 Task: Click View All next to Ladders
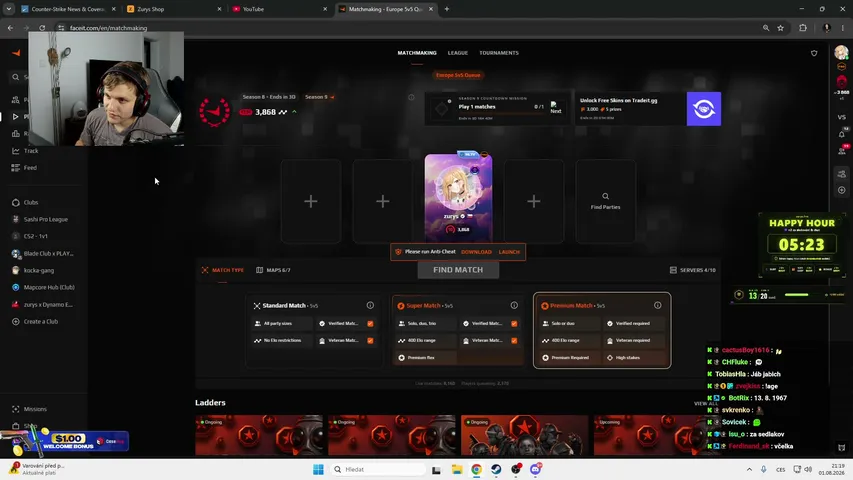tap(706, 403)
